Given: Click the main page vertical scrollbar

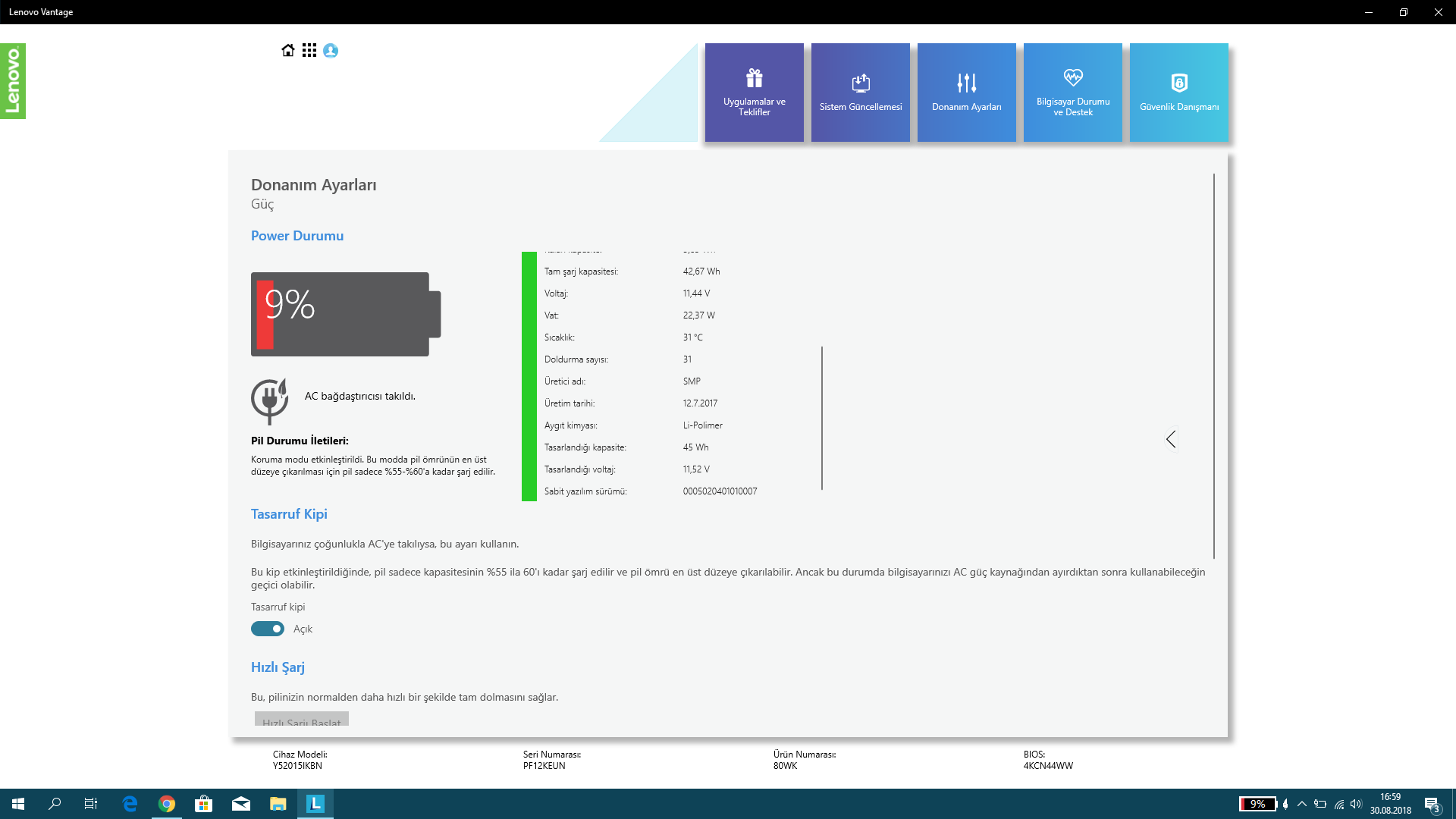Looking at the screenshot, I should (x=1213, y=364).
